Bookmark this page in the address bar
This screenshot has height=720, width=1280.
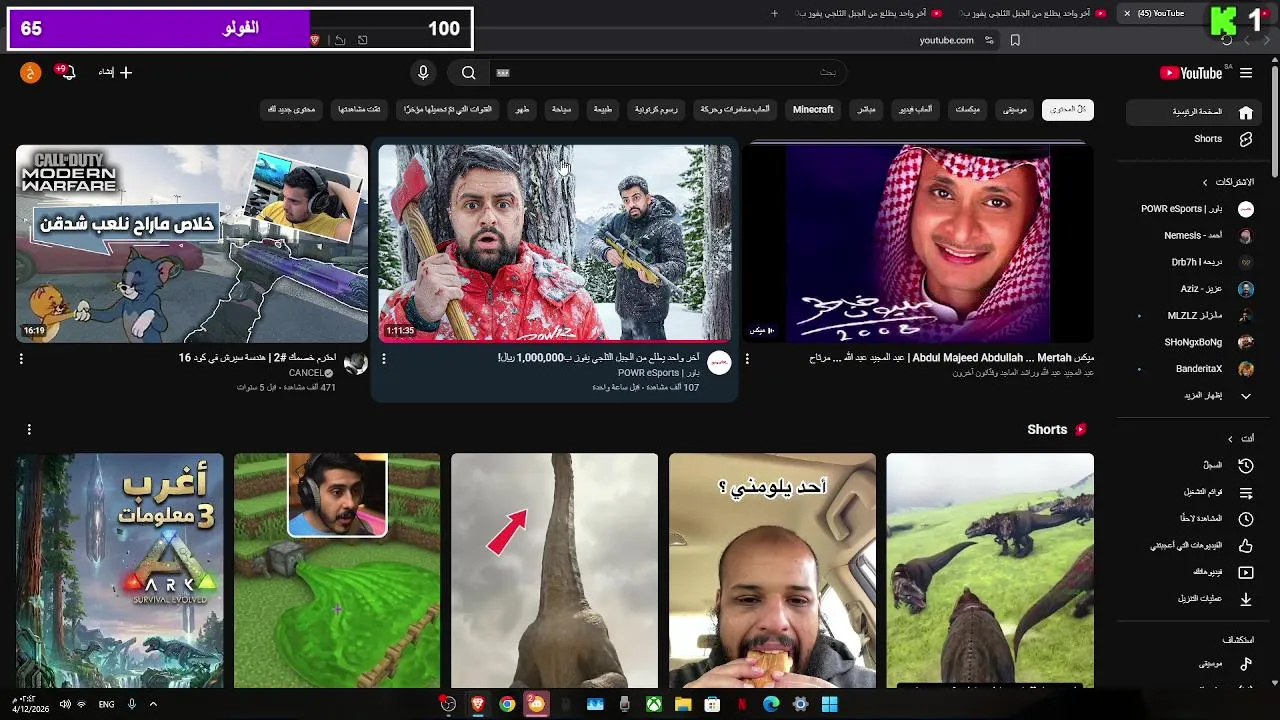[x=1015, y=40]
